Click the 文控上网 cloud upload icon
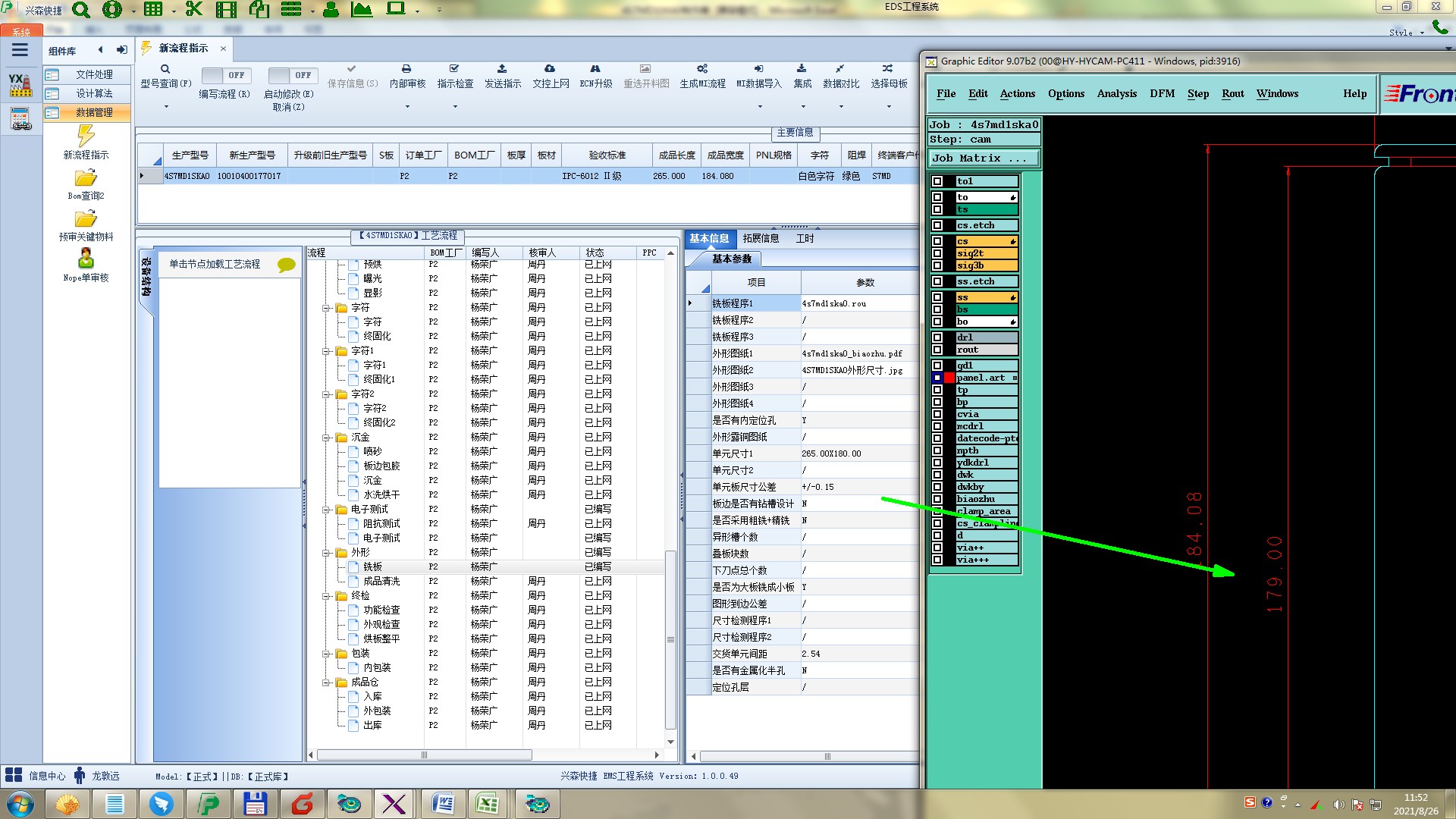This screenshot has width=1456, height=819. tap(550, 69)
